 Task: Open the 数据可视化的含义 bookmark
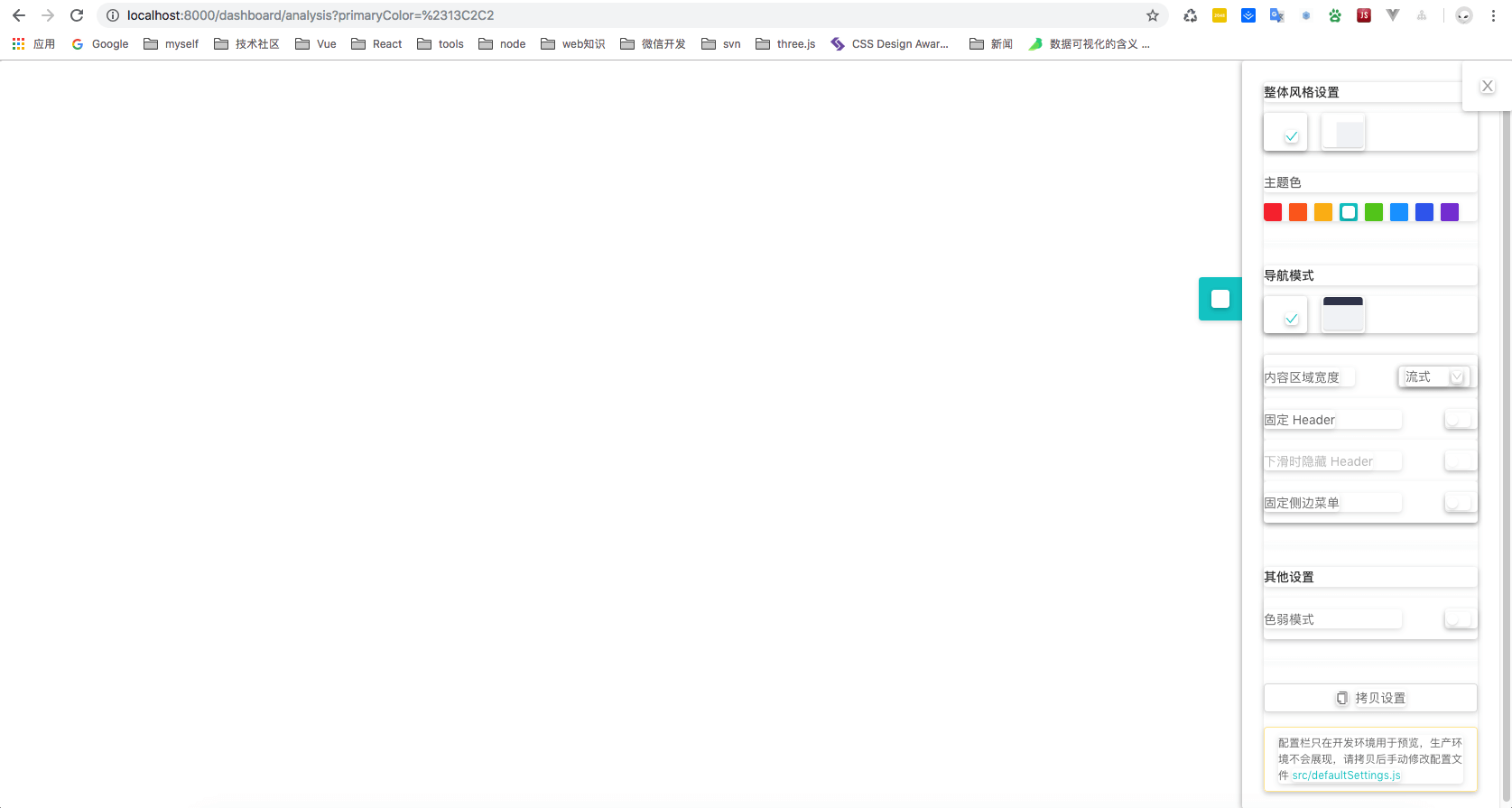[1090, 43]
